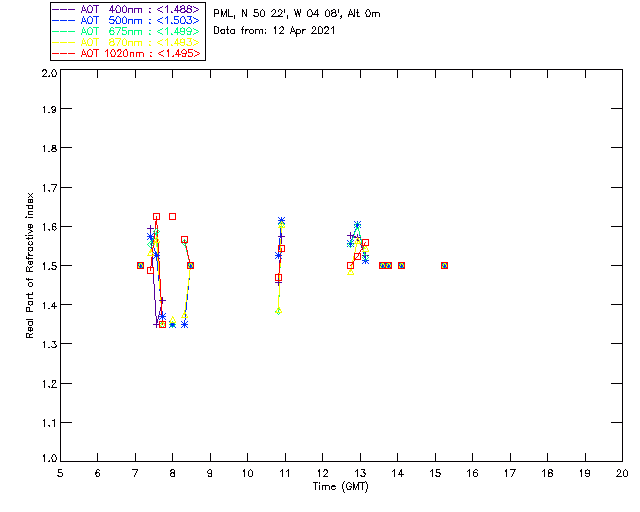Click the x-axis tick label 6
Viewport: 640px width, 512px height.
[98, 473]
